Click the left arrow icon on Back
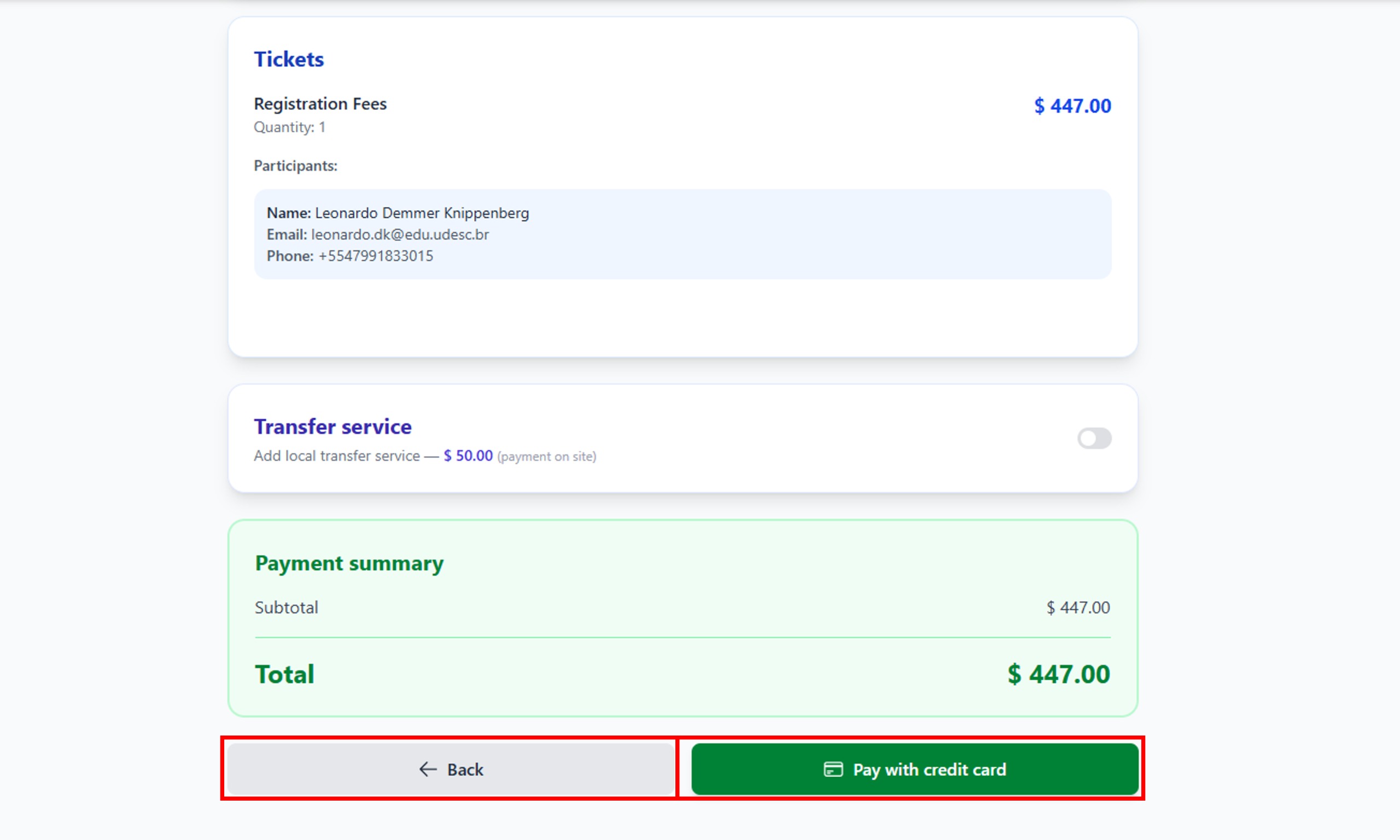 tap(428, 769)
